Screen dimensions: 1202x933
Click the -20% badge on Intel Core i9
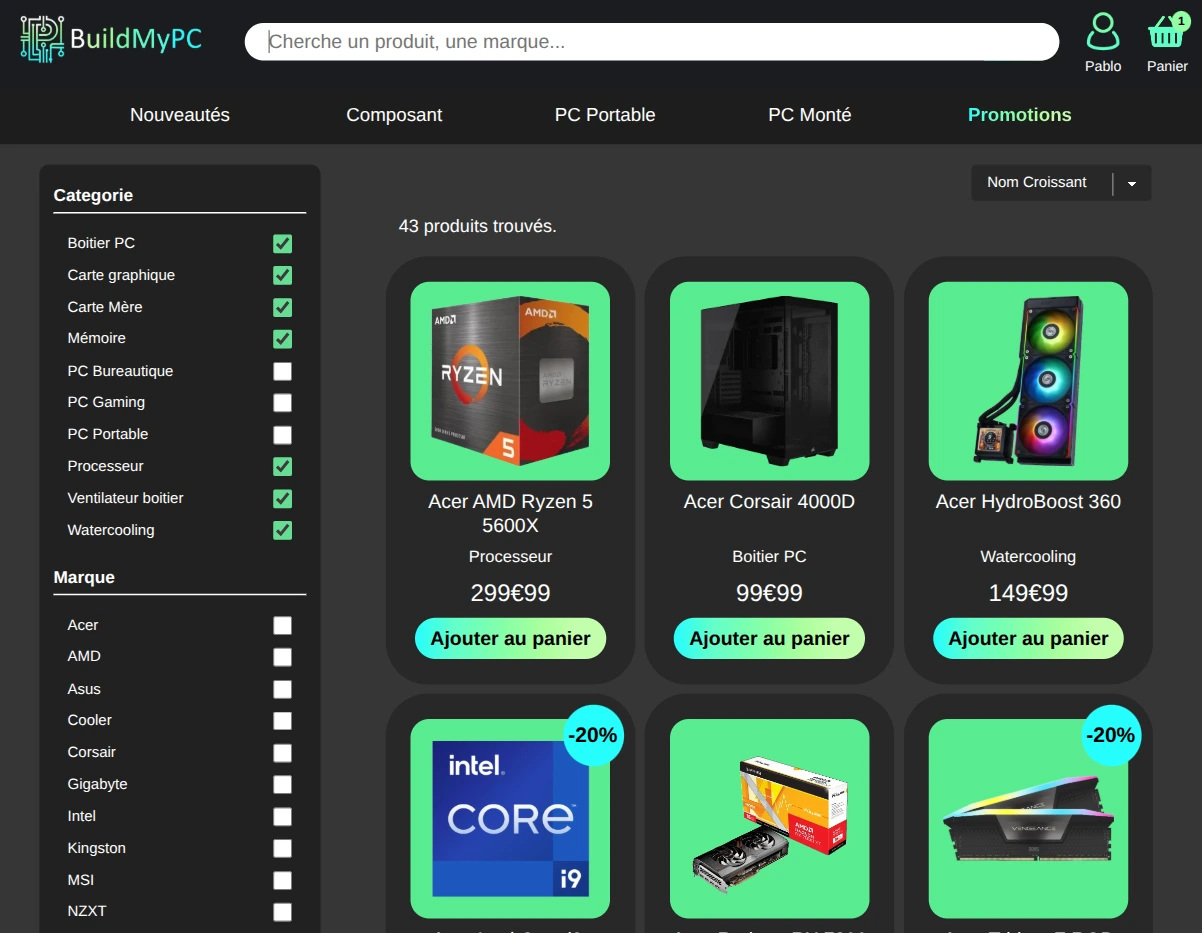tap(594, 735)
